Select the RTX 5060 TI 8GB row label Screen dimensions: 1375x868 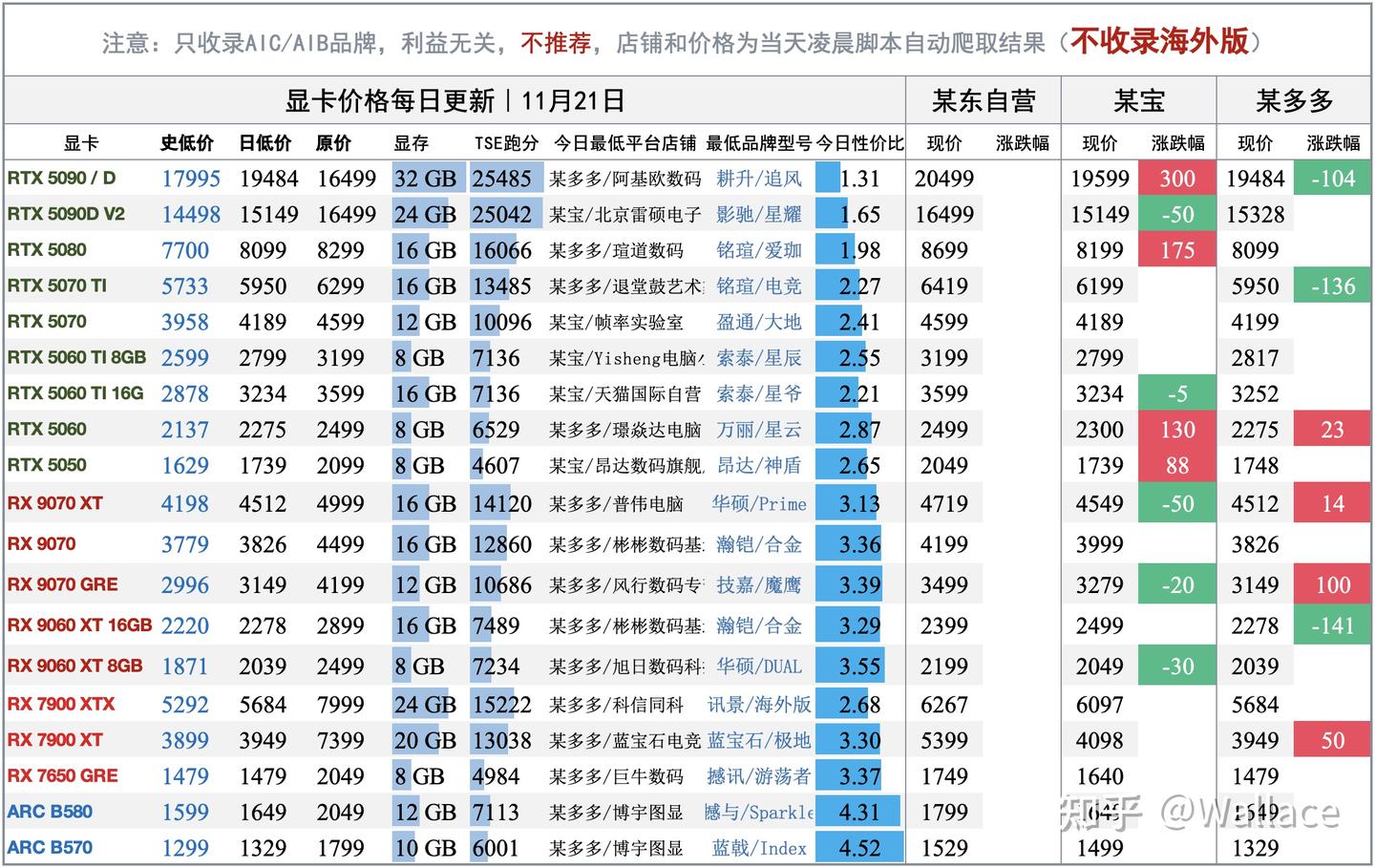coord(76,357)
